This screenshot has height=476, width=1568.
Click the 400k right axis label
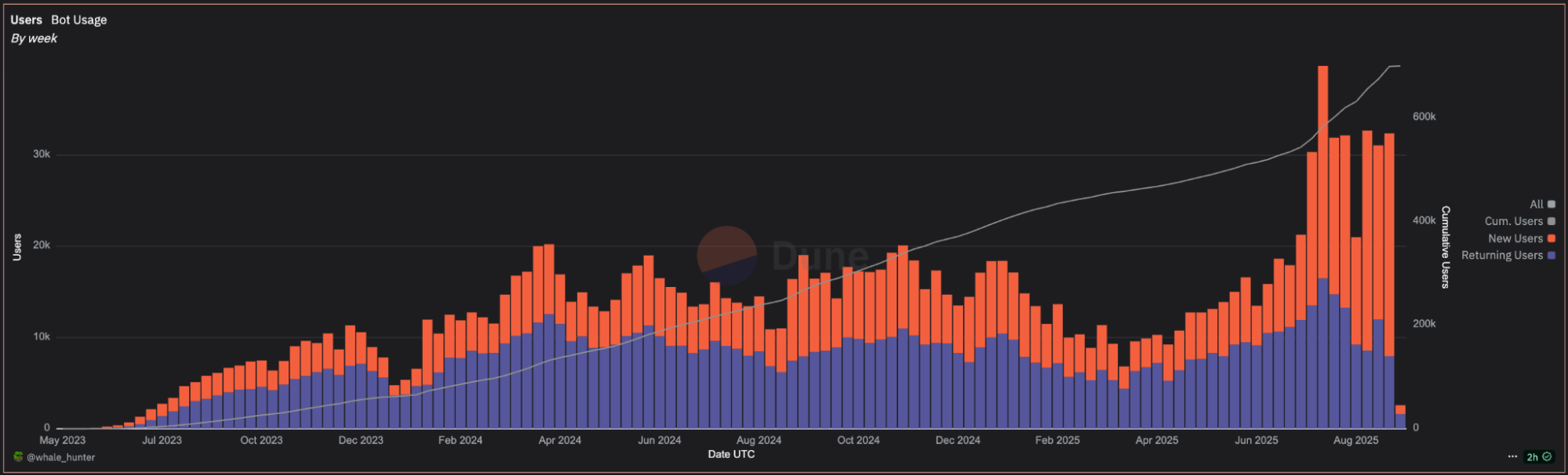tap(1424, 220)
